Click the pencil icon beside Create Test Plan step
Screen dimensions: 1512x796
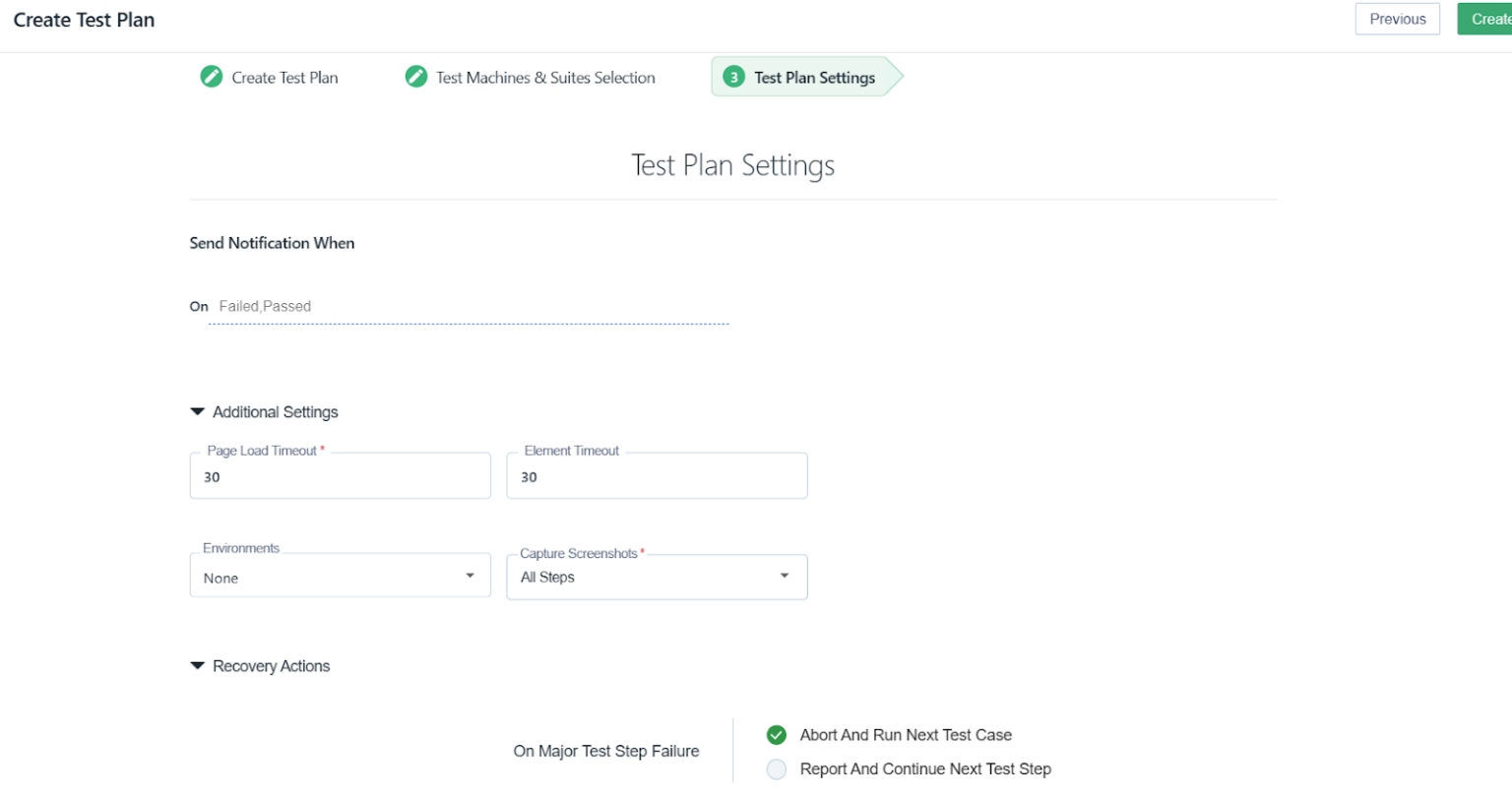tap(211, 76)
